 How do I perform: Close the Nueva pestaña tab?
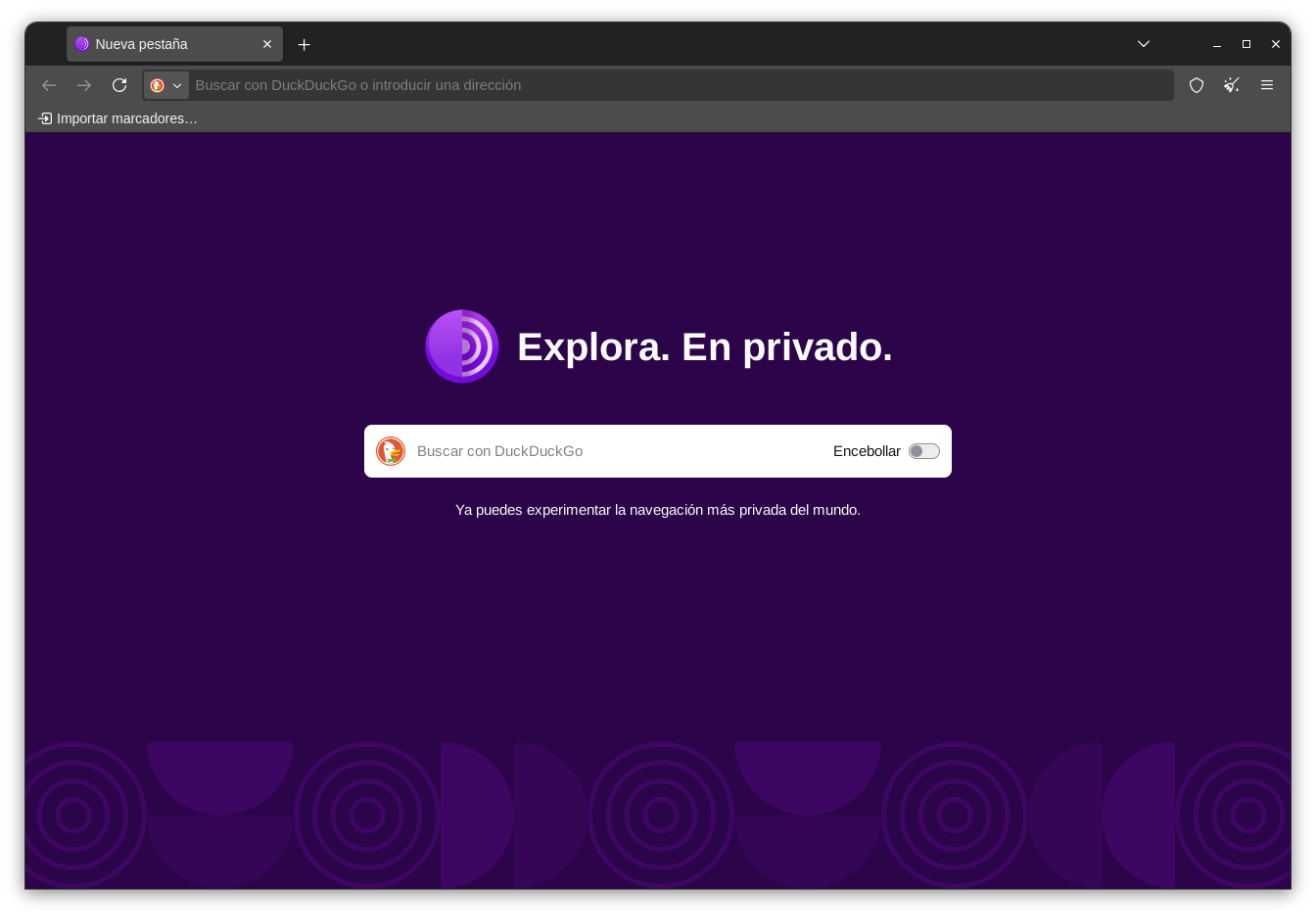[x=266, y=44]
